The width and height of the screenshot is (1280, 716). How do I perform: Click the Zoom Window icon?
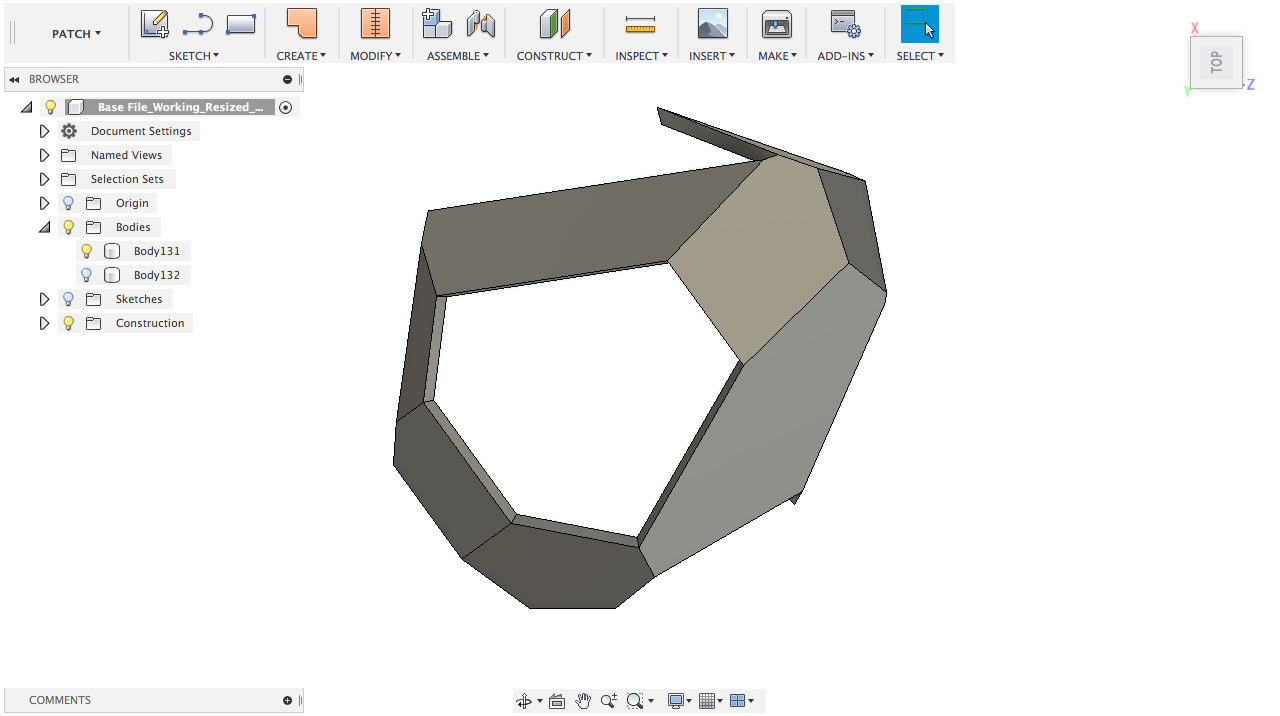(634, 701)
